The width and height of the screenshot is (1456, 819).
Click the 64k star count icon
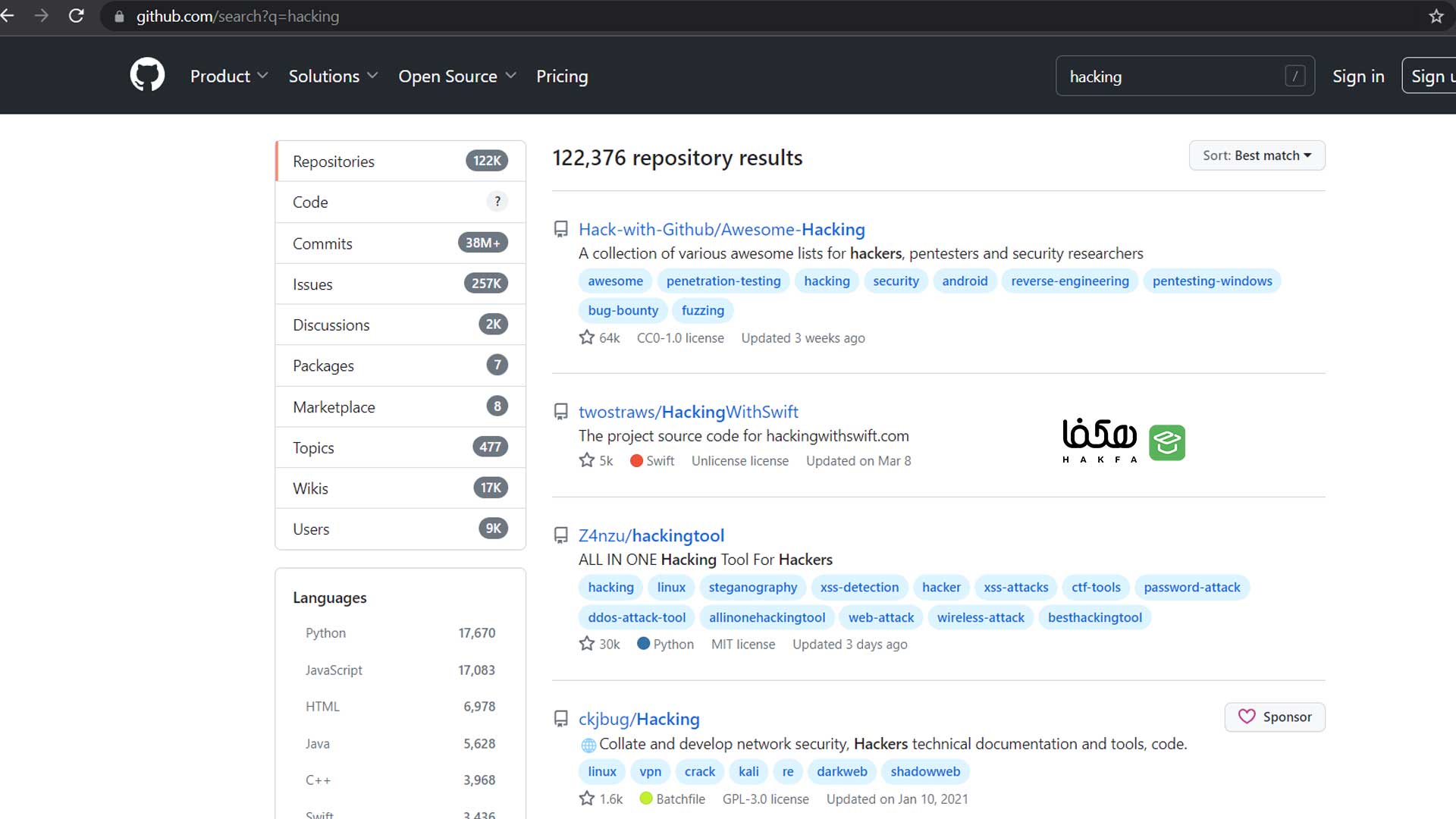587,337
